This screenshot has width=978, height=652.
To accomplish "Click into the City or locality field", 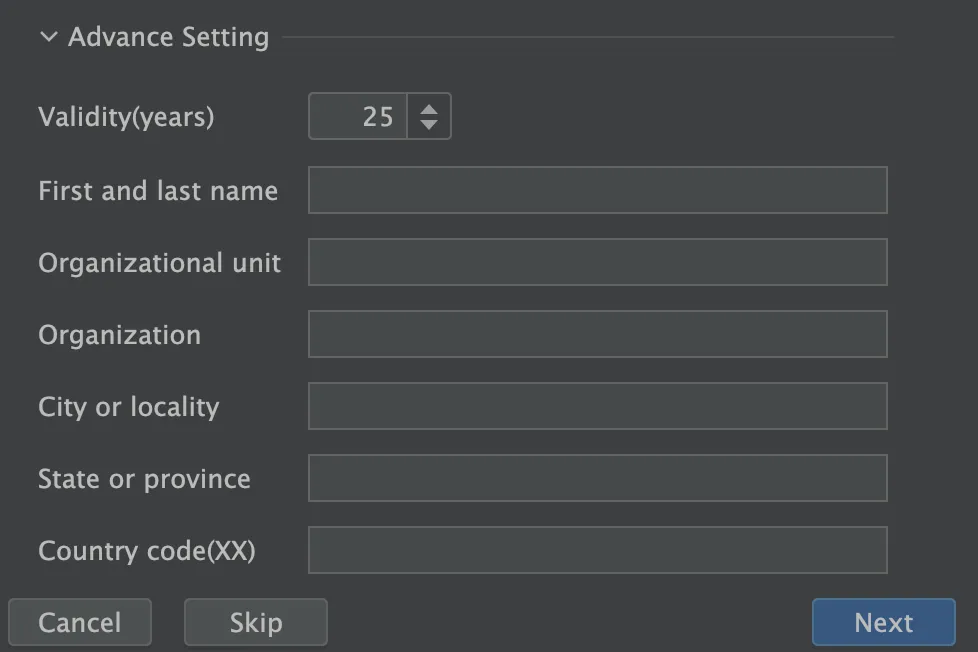I will (x=597, y=407).
